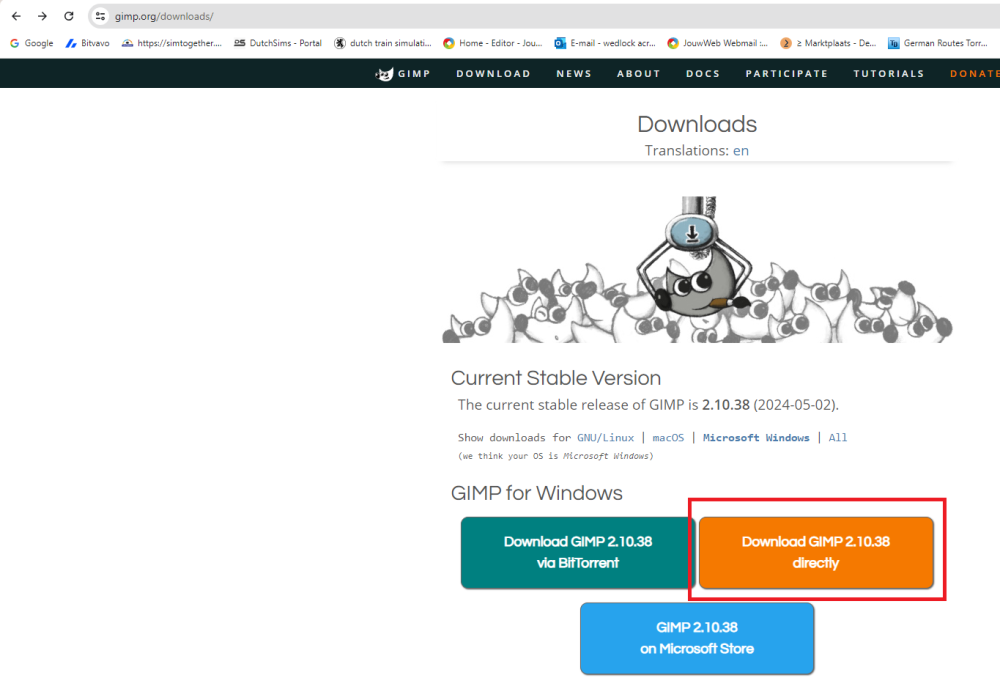Click Download GIMP 2.10.38 directly button
The height and width of the screenshot is (689, 1000).
815,552
